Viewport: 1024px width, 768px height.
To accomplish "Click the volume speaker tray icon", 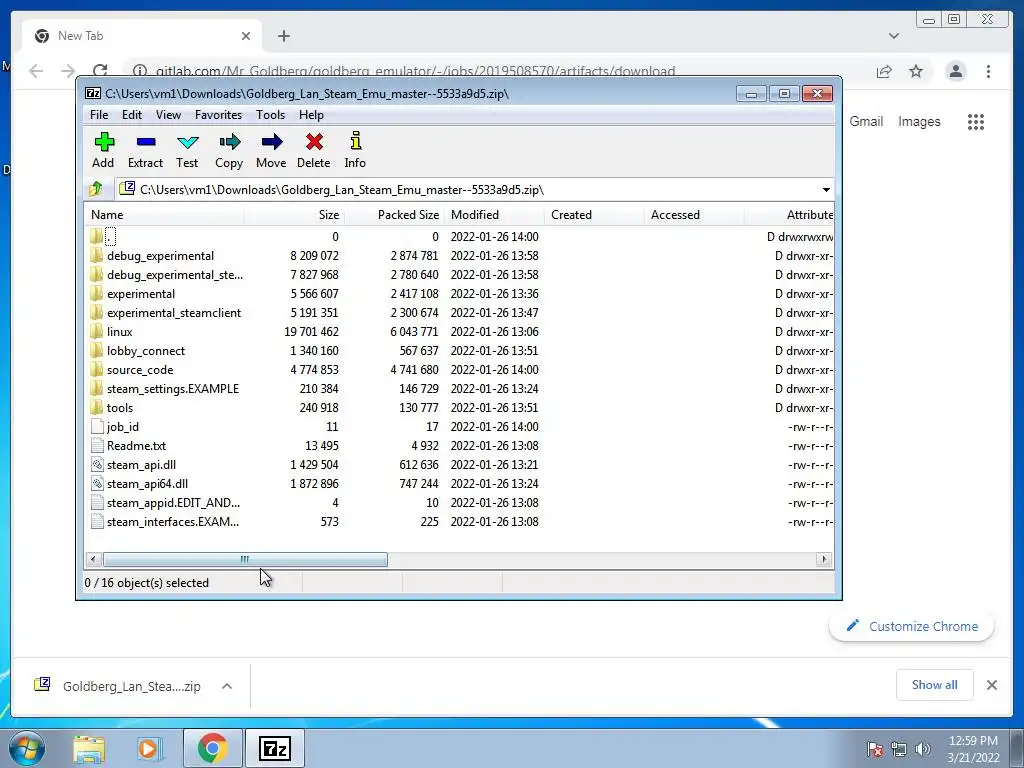I will click(x=923, y=749).
